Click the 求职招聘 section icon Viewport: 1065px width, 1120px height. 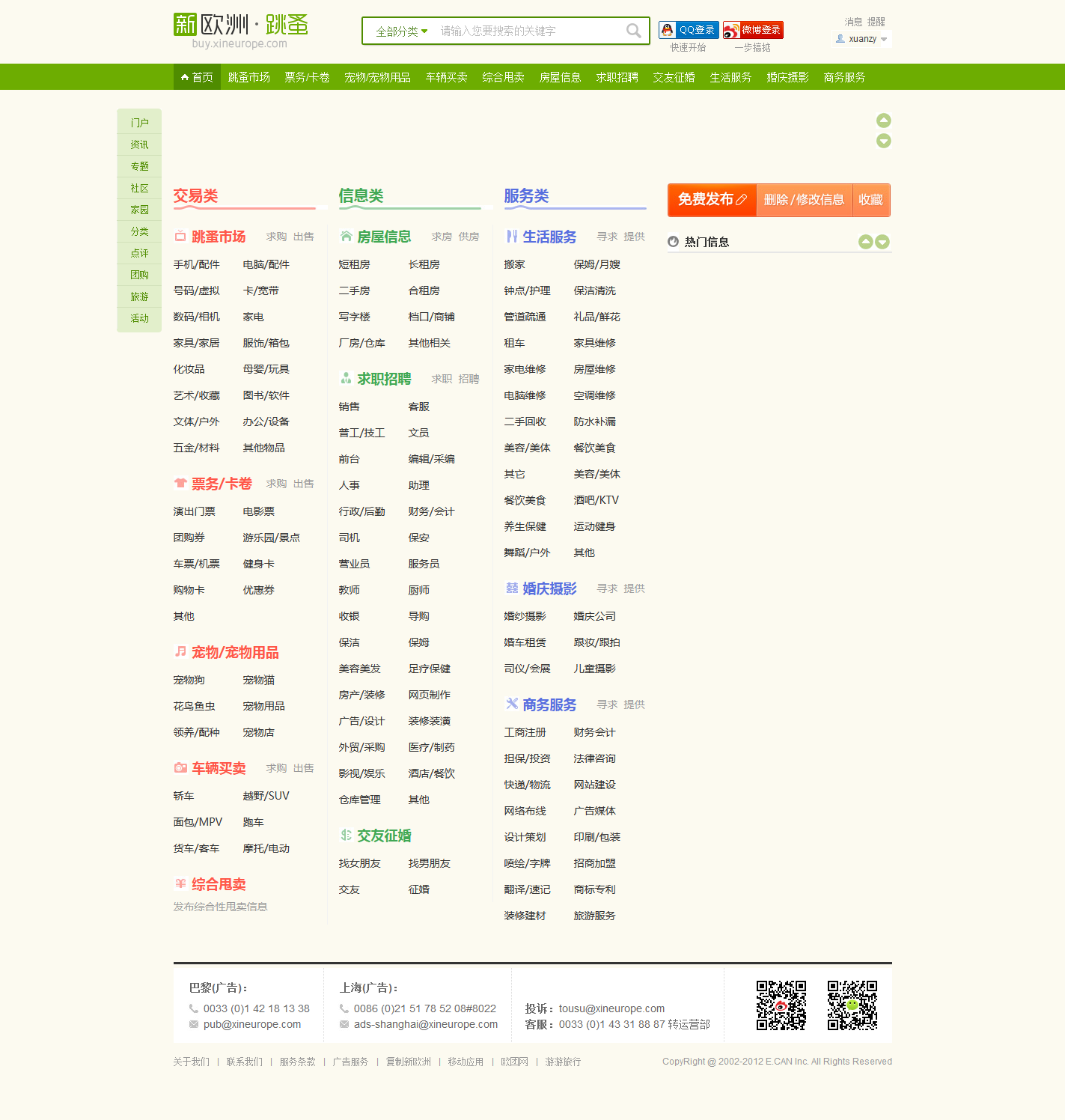click(345, 379)
